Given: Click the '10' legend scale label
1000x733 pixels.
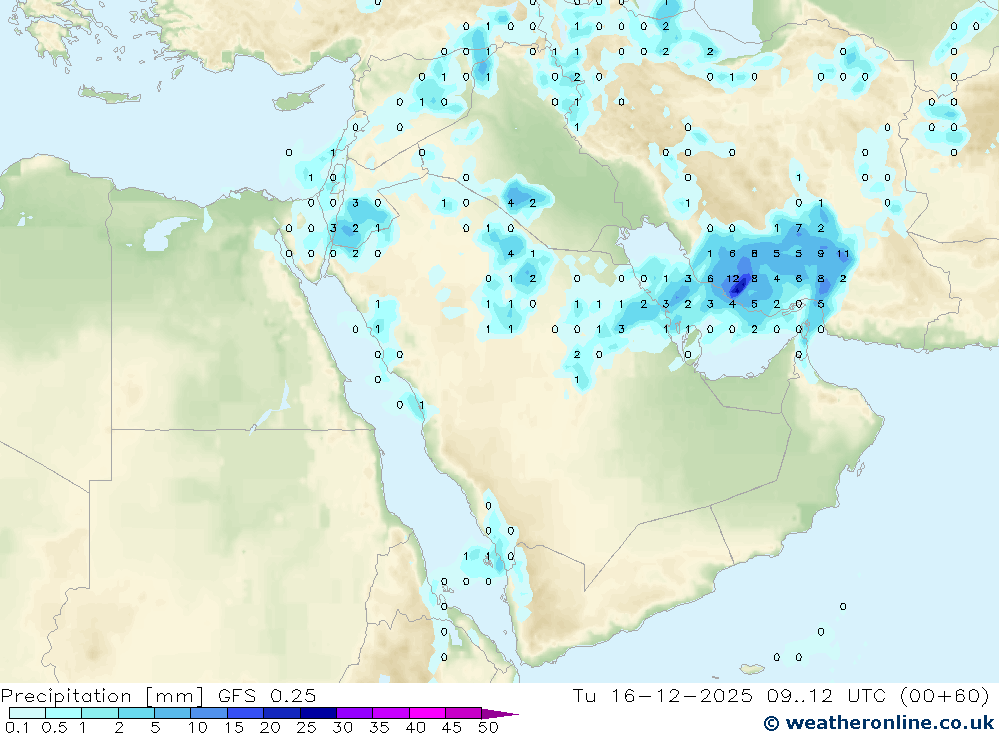Looking at the screenshot, I should tap(198, 727).
